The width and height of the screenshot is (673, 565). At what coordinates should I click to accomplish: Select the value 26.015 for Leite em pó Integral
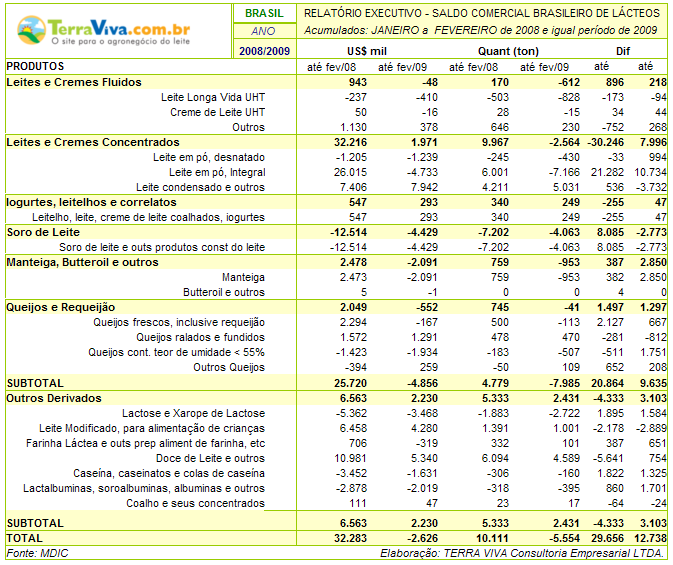tap(350, 173)
